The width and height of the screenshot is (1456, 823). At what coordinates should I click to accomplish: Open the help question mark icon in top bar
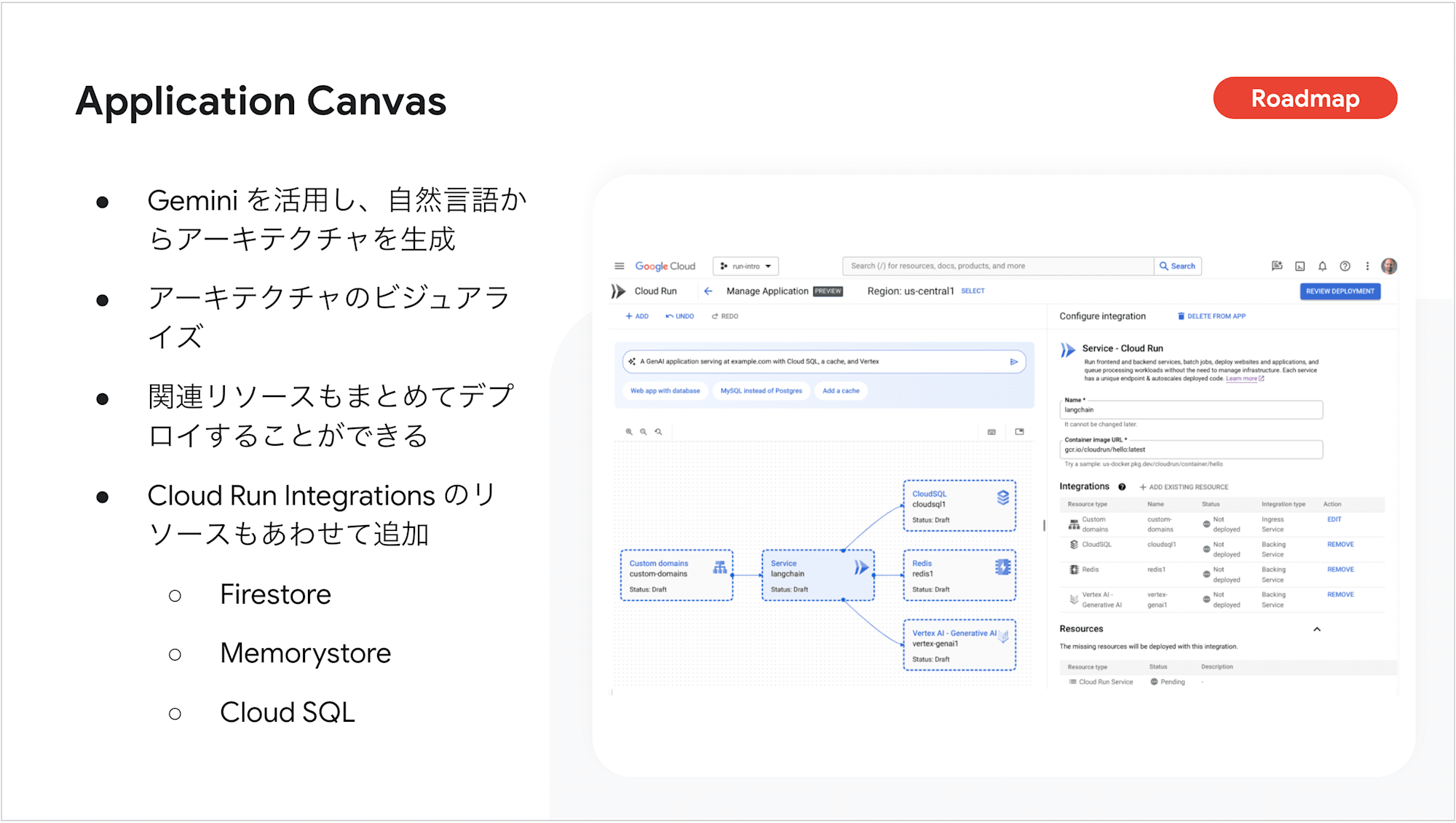click(x=1345, y=267)
